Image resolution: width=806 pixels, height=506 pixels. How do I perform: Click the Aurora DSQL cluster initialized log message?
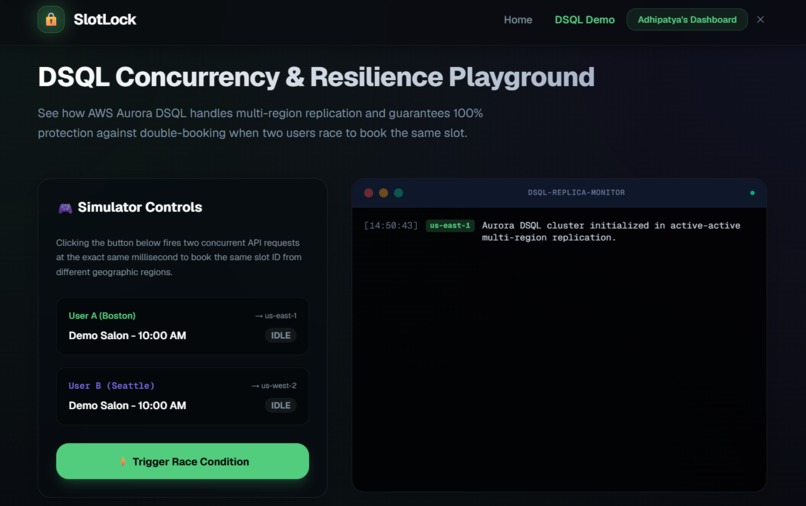(x=611, y=231)
